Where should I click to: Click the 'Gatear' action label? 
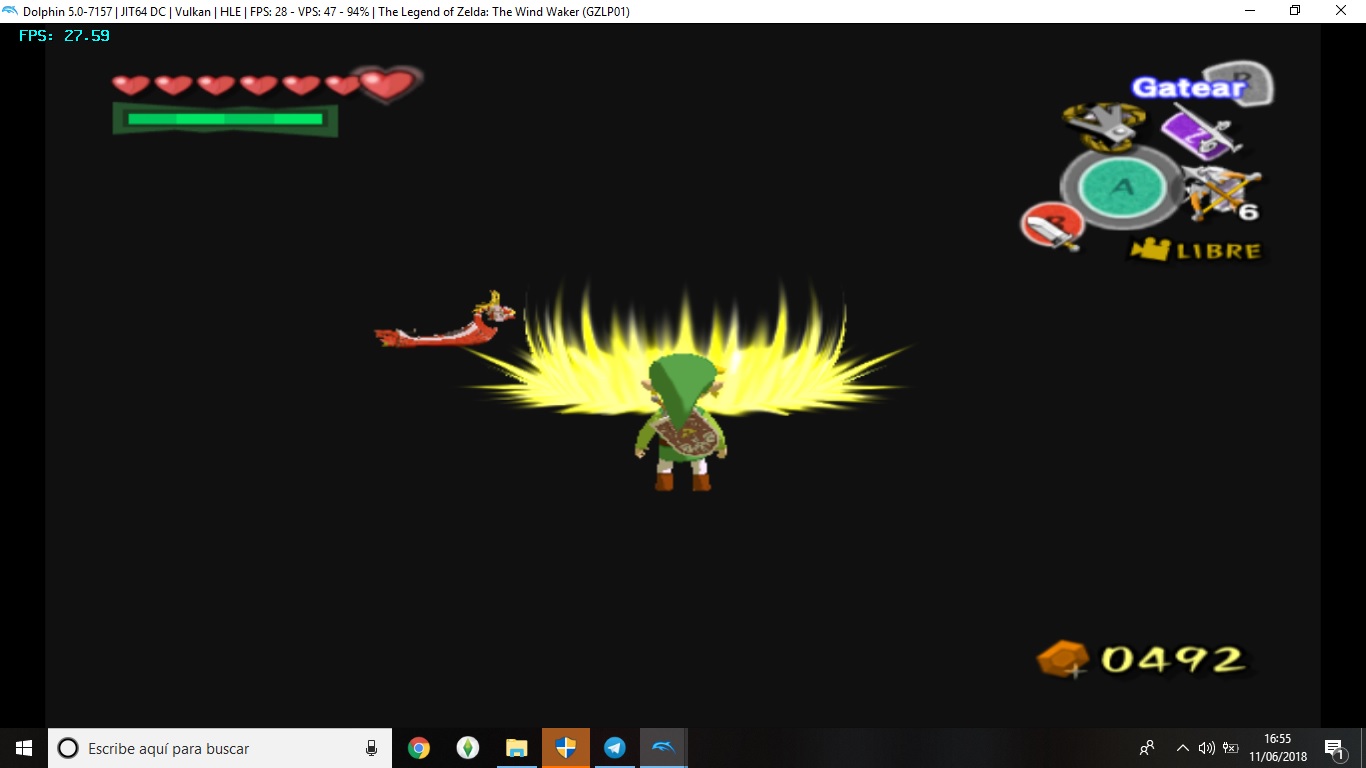pos(1188,87)
